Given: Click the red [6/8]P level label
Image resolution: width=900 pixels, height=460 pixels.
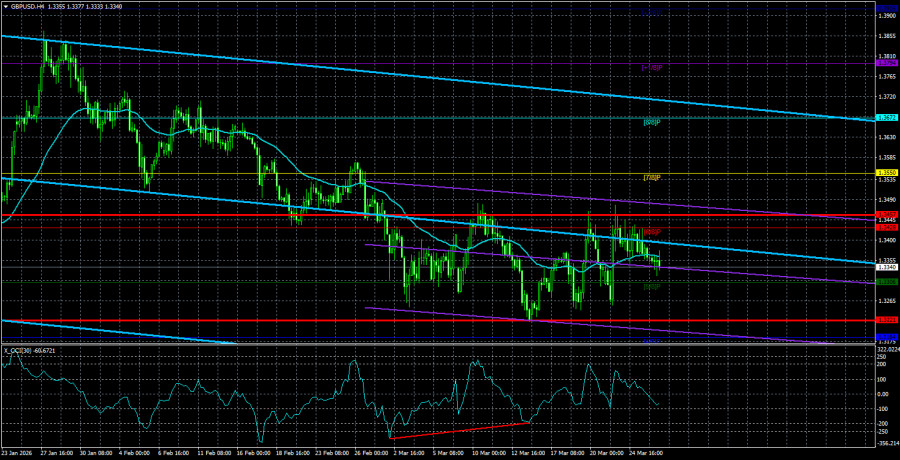Looking at the screenshot, I should pyautogui.click(x=652, y=232).
